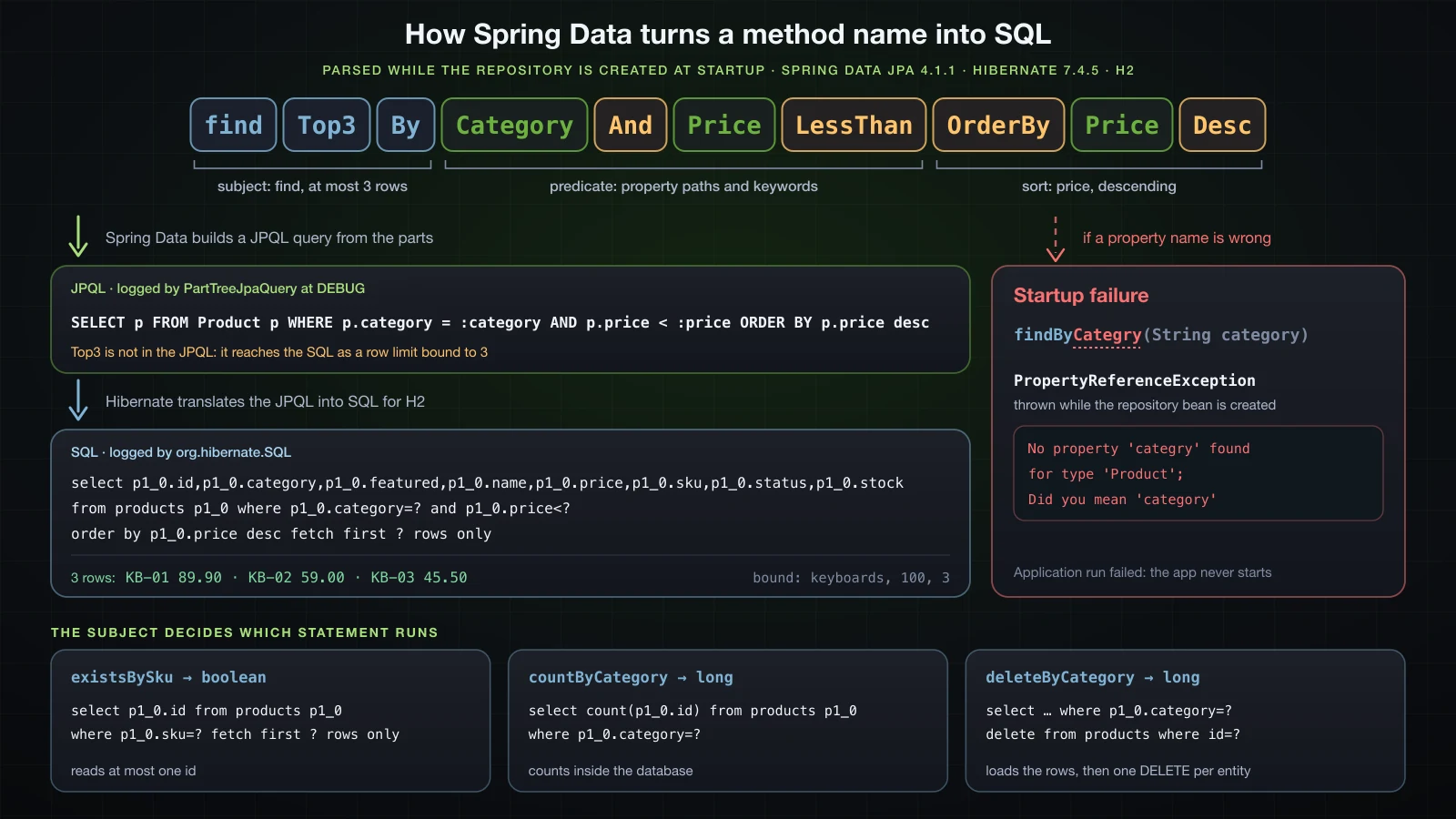
Task: Click the note 'Top3 is not in the JPQL...'
Action: pyautogui.click(x=279, y=352)
